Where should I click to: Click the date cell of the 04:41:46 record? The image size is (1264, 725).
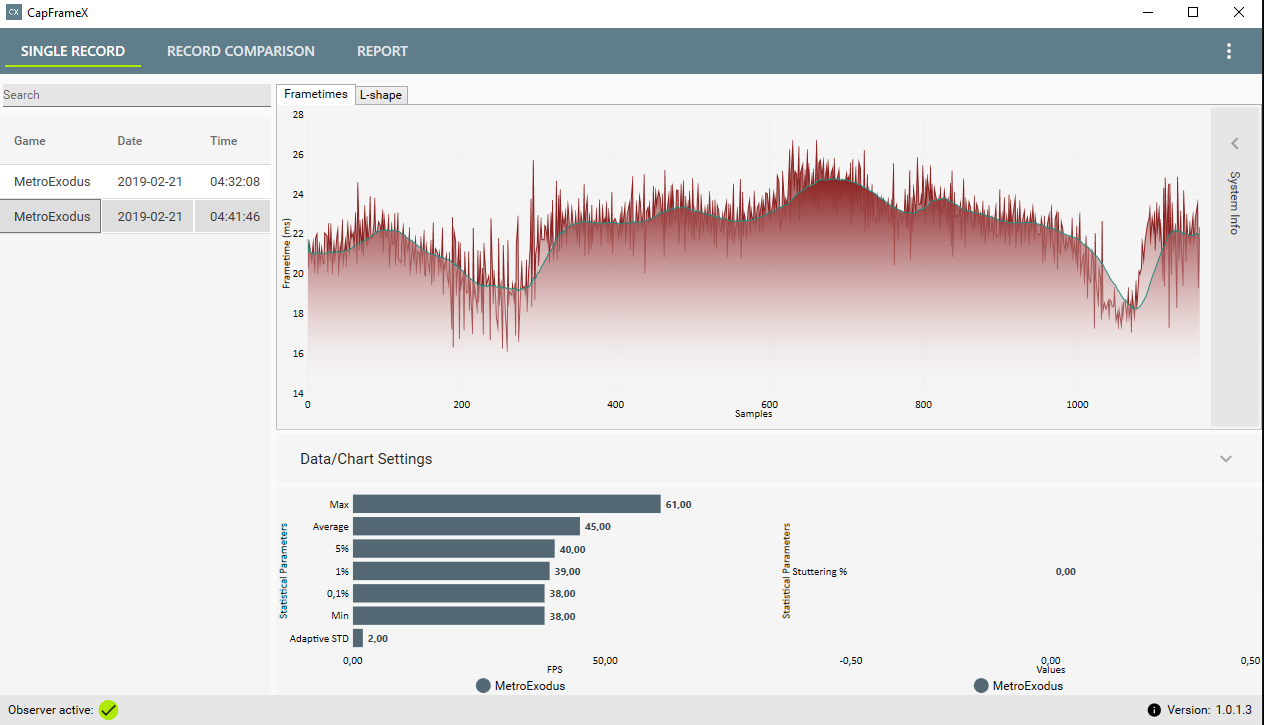click(x=150, y=216)
